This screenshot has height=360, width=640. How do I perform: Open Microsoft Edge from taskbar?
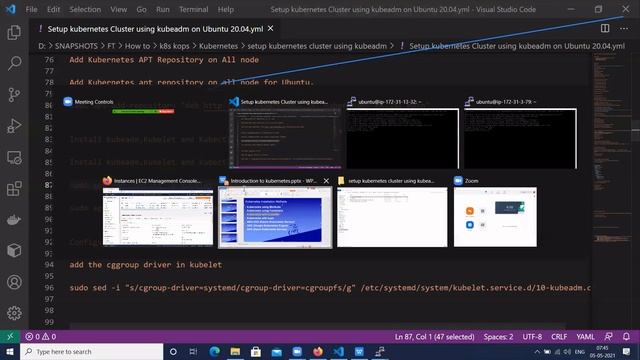click(x=215, y=351)
